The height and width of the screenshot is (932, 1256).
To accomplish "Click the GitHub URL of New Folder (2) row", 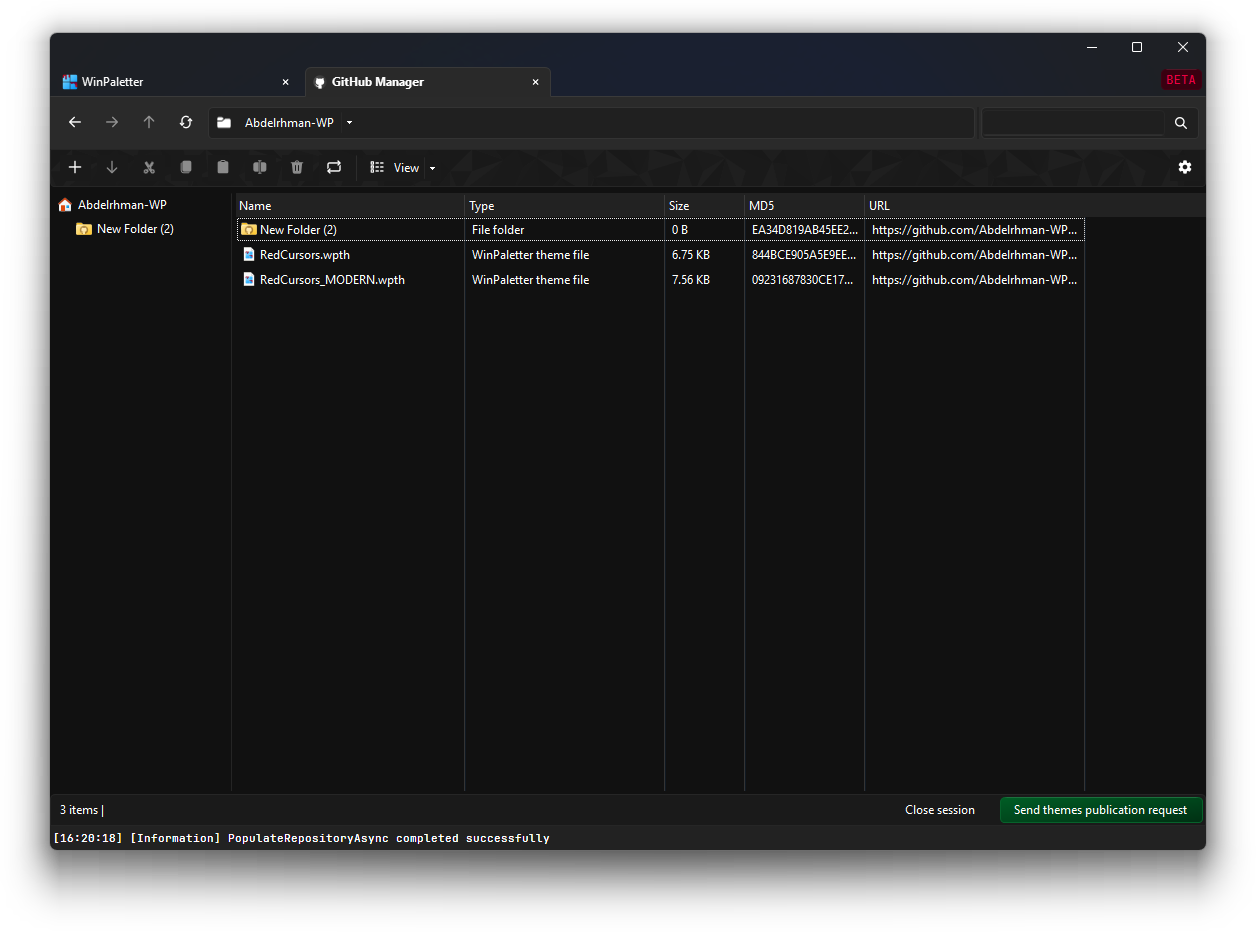I will pos(974,230).
